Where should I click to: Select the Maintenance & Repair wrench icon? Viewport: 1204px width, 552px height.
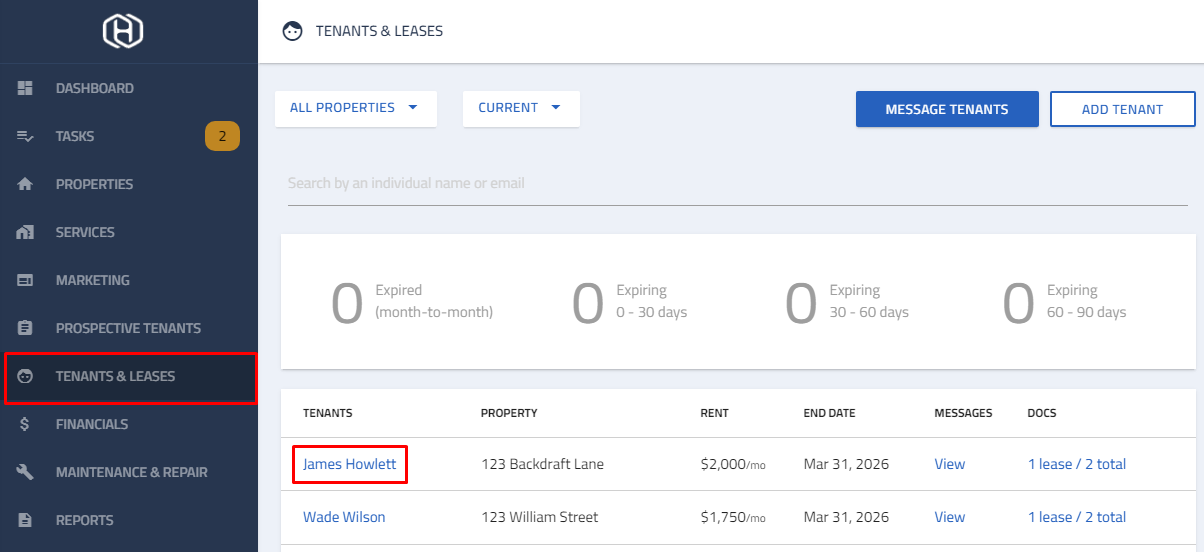(26, 472)
